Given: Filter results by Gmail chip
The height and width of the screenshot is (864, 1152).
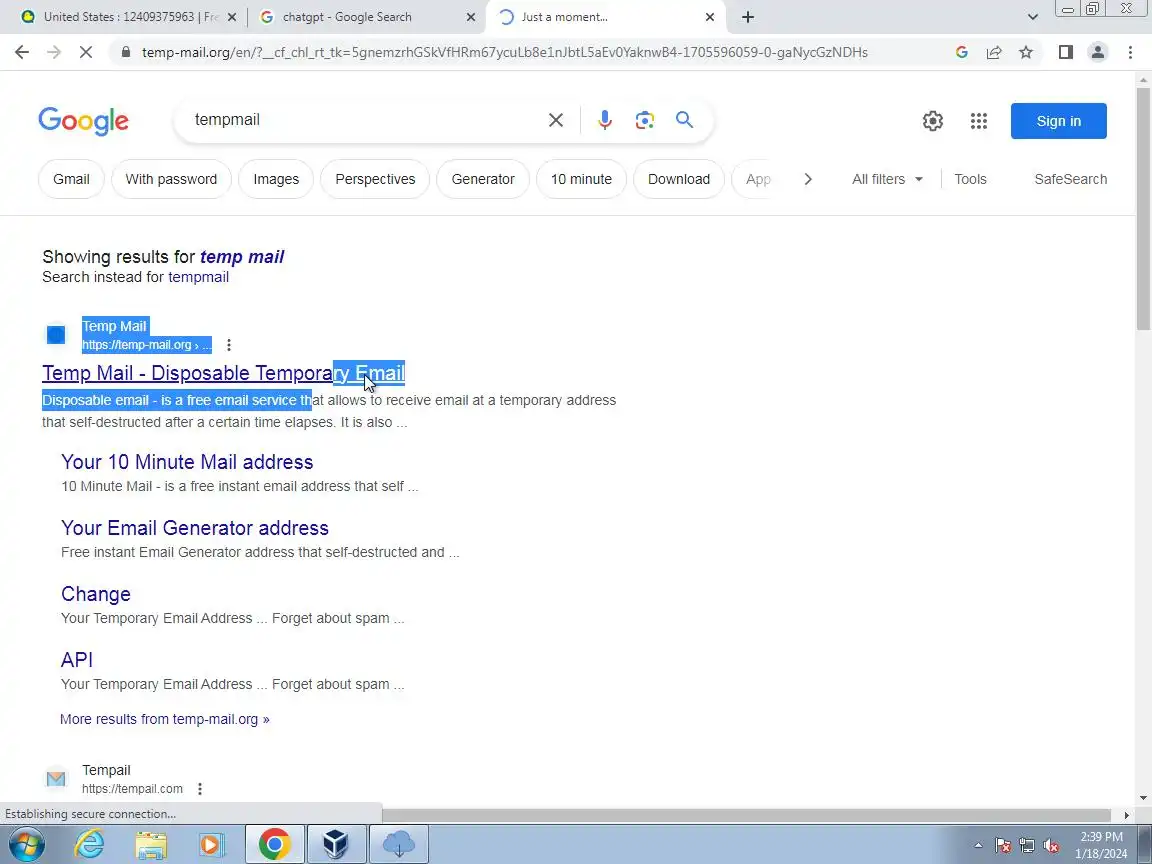Looking at the screenshot, I should click(71, 179).
